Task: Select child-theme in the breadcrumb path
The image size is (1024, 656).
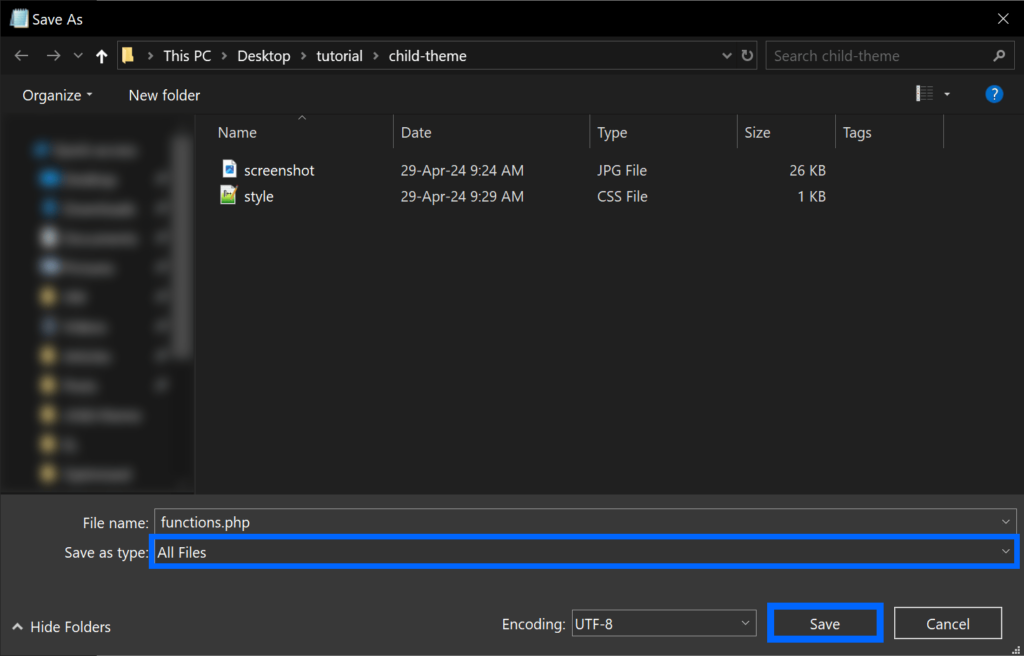Action: tap(428, 56)
